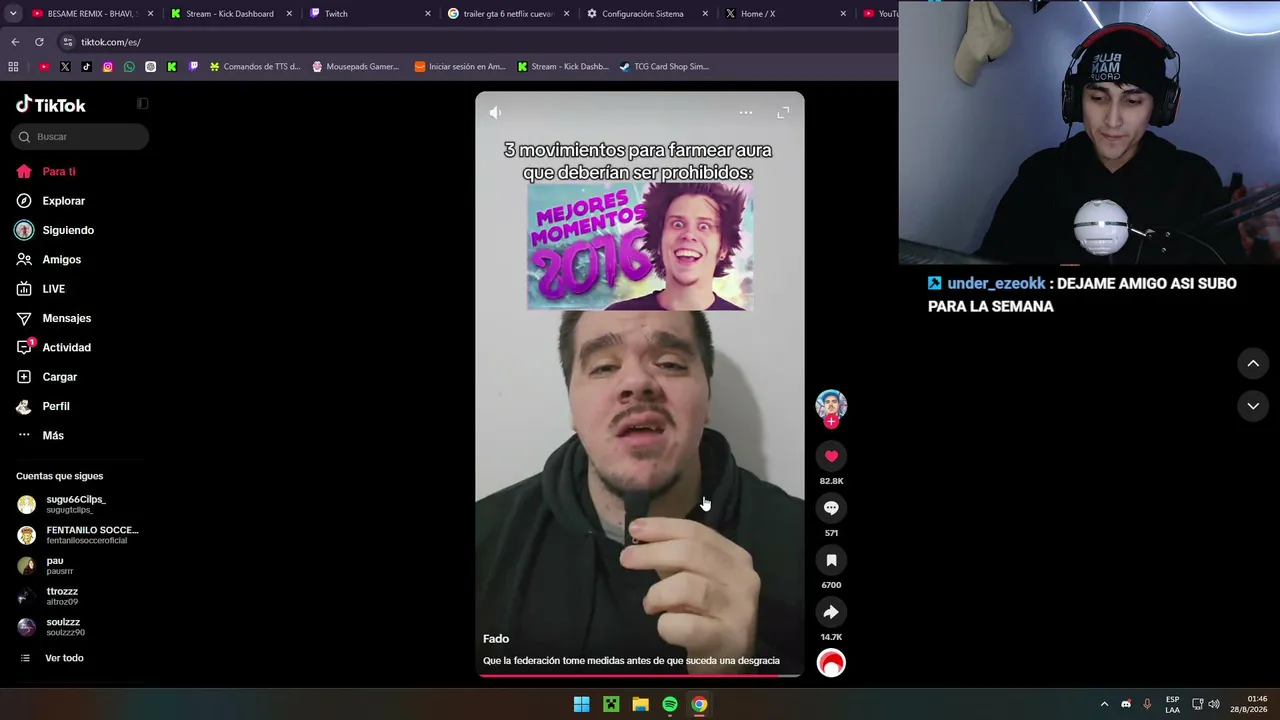Screen dimensions: 1280x720
Task: Click the red video progress bar
Action: point(639,675)
